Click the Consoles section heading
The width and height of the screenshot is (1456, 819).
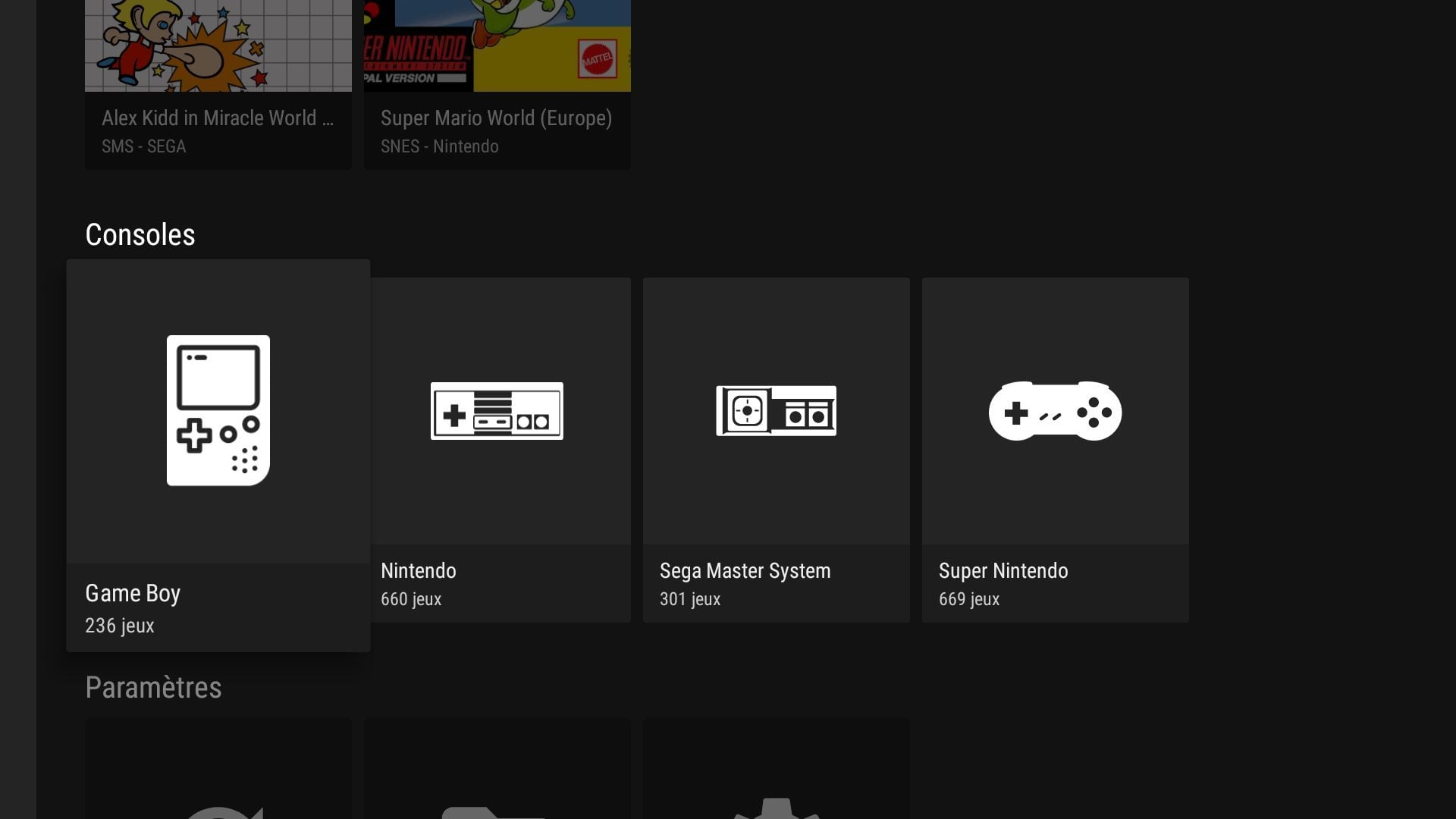(140, 235)
